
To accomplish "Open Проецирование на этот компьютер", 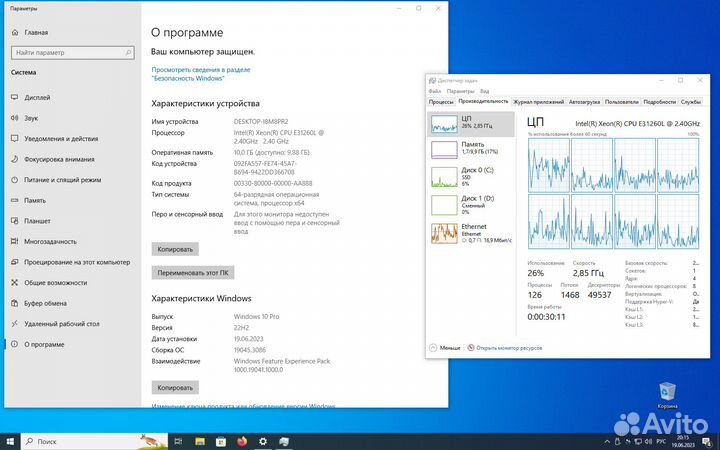I will pyautogui.click(x=77, y=262).
